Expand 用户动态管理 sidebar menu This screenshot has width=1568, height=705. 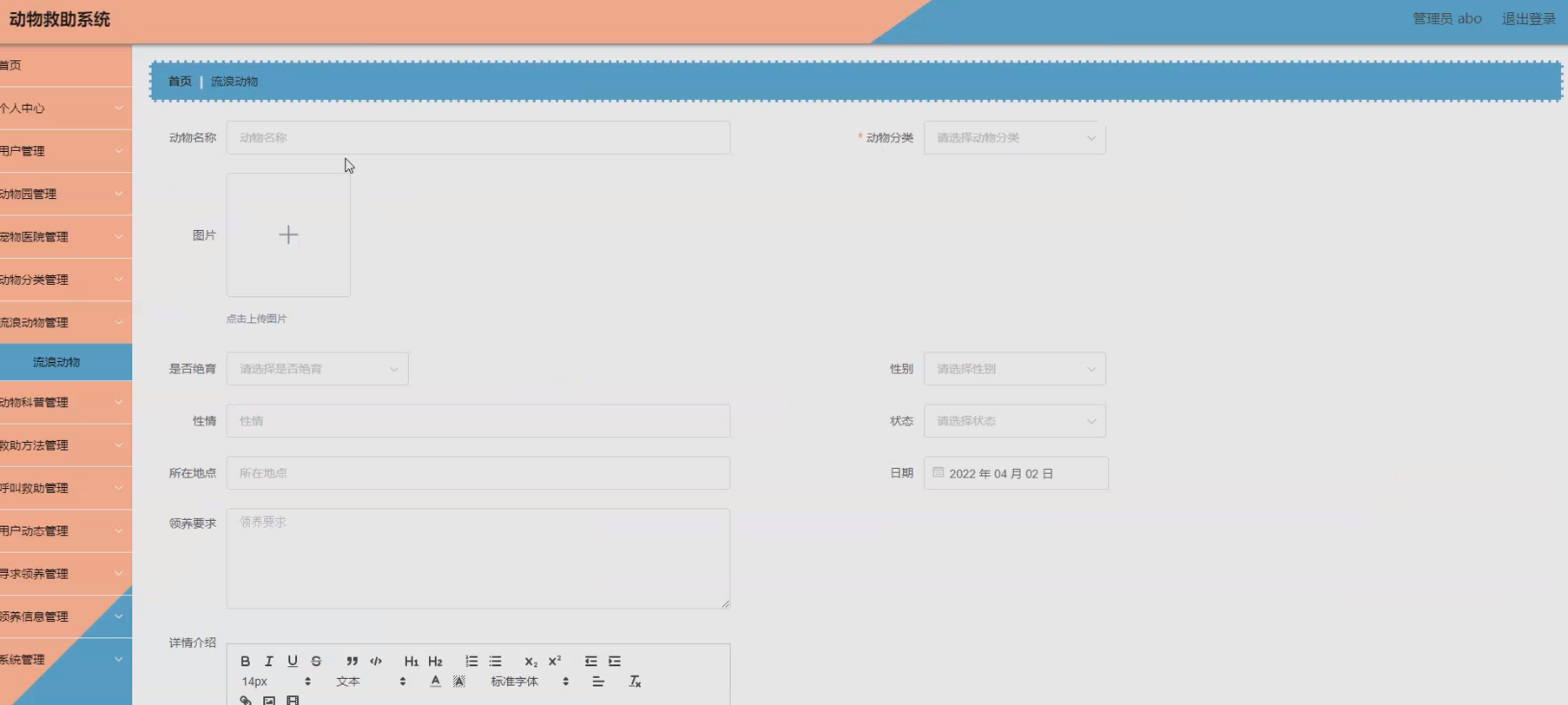[66, 531]
